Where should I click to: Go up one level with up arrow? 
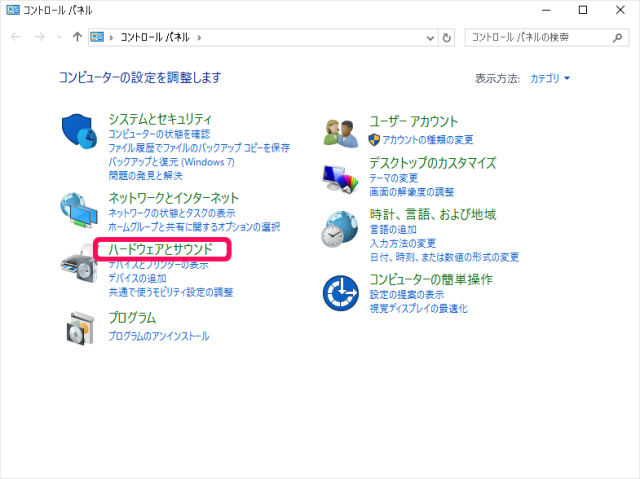coord(77,37)
